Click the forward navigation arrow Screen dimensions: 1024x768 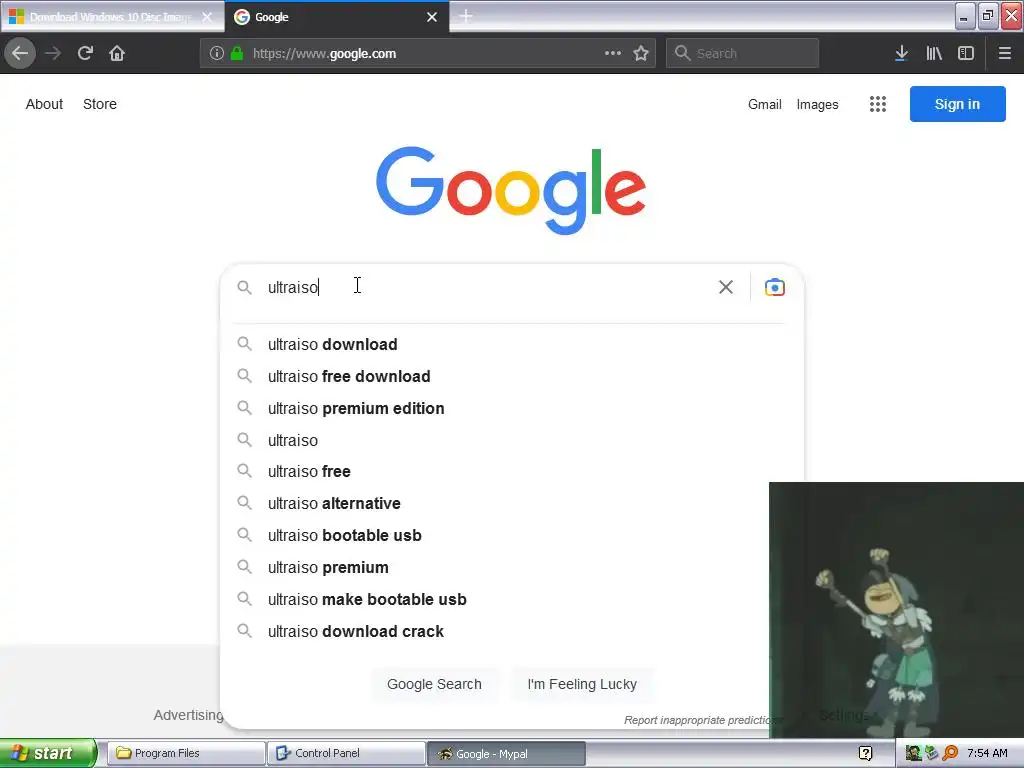tap(53, 53)
